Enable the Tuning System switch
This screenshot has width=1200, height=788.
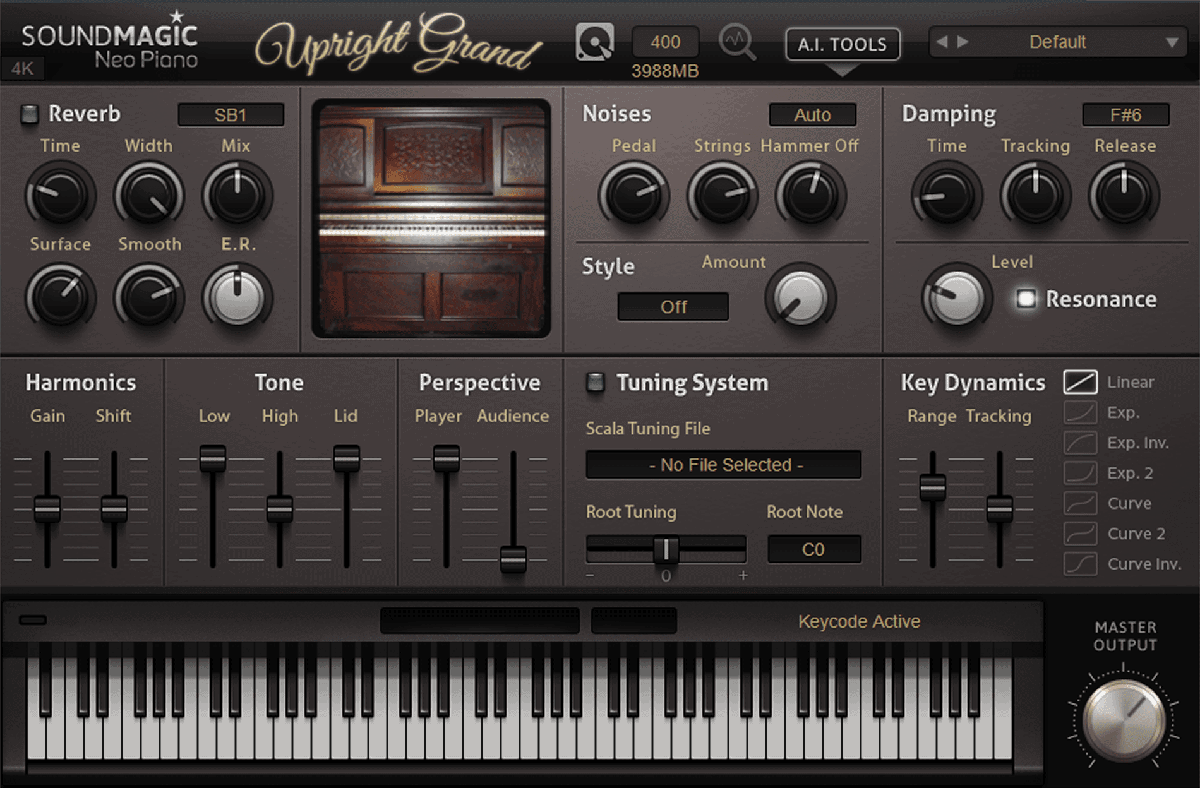pos(595,382)
